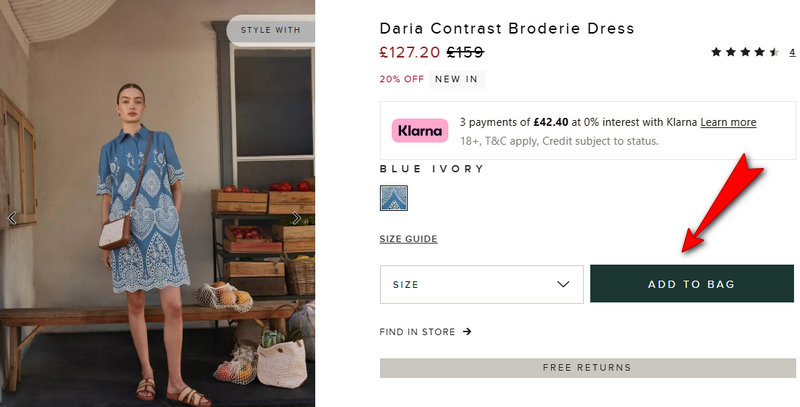Click the chevron inside the SIZE selector

[563, 284]
